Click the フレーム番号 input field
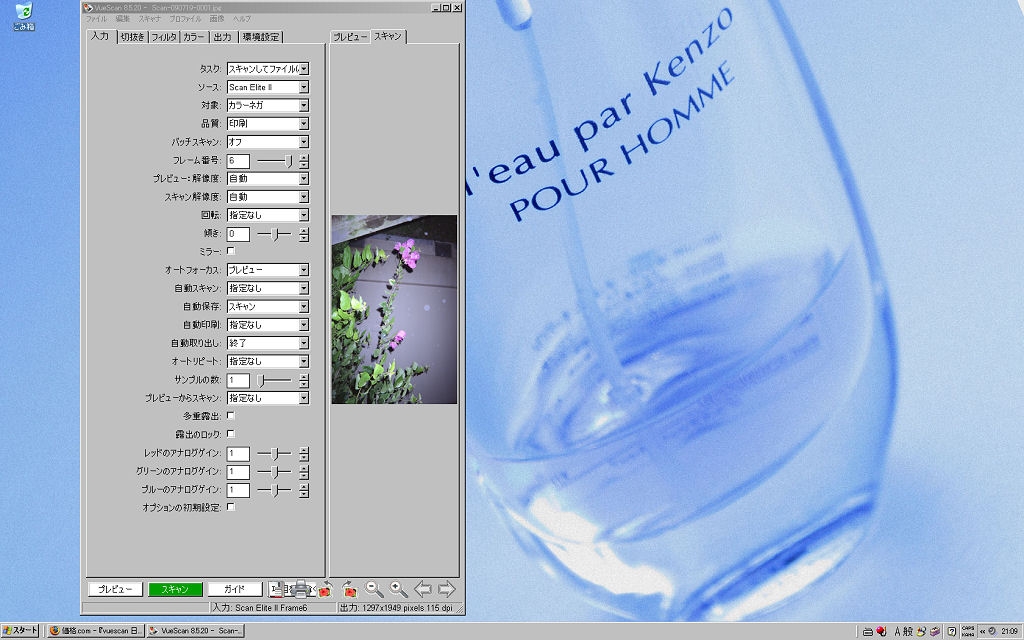The image size is (1024, 640). [238, 161]
